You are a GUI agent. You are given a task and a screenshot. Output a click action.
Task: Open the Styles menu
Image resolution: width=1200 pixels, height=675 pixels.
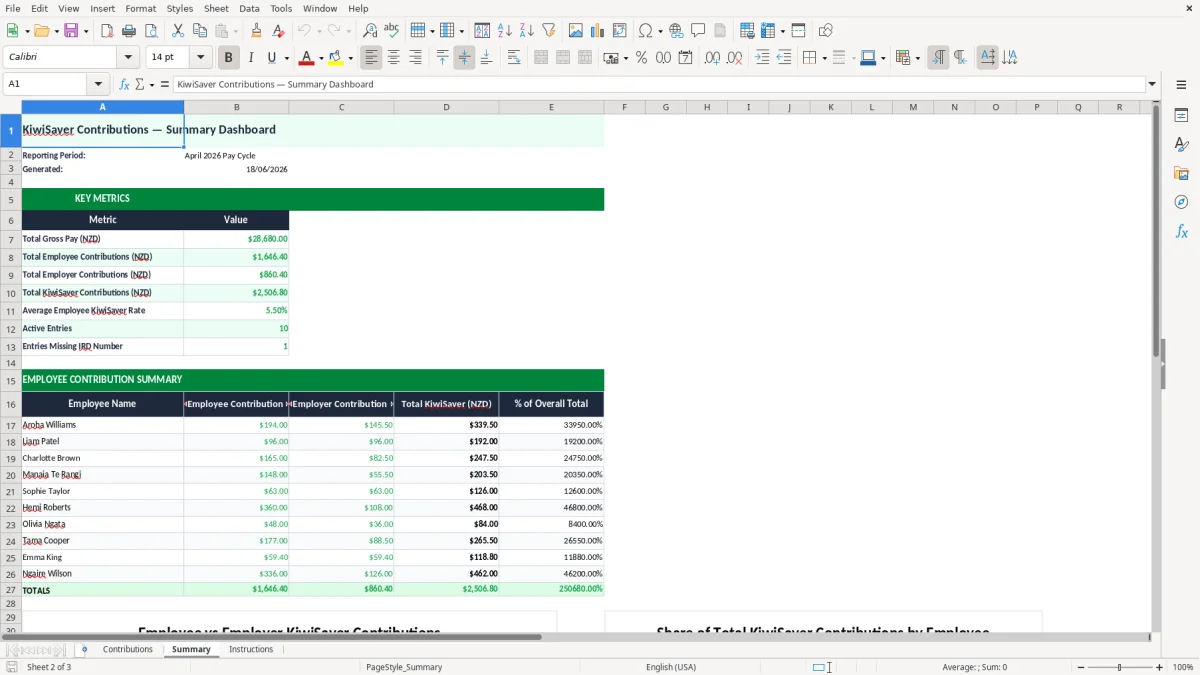pyautogui.click(x=180, y=8)
